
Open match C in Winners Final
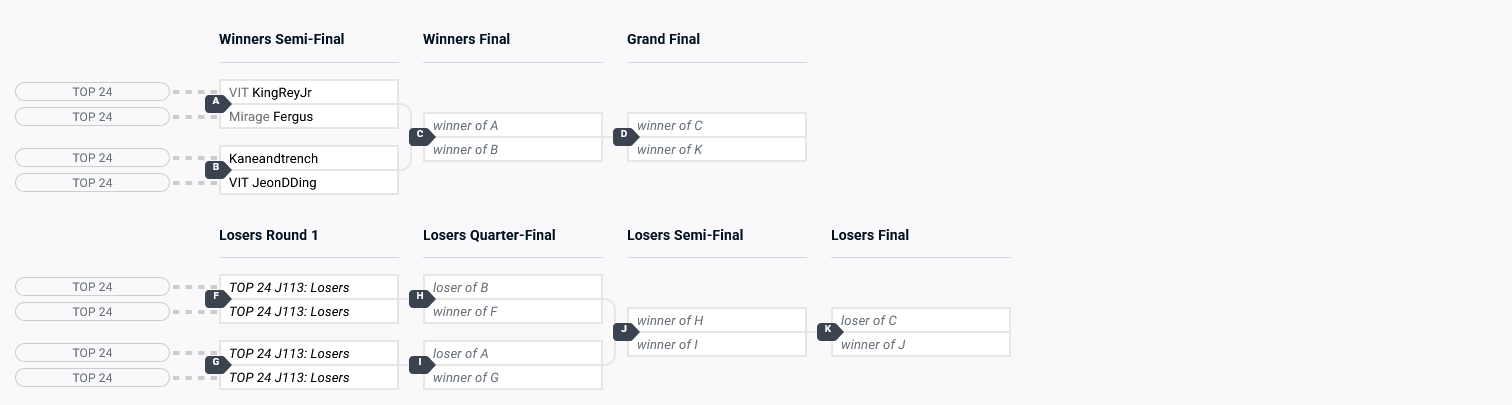click(420, 136)
